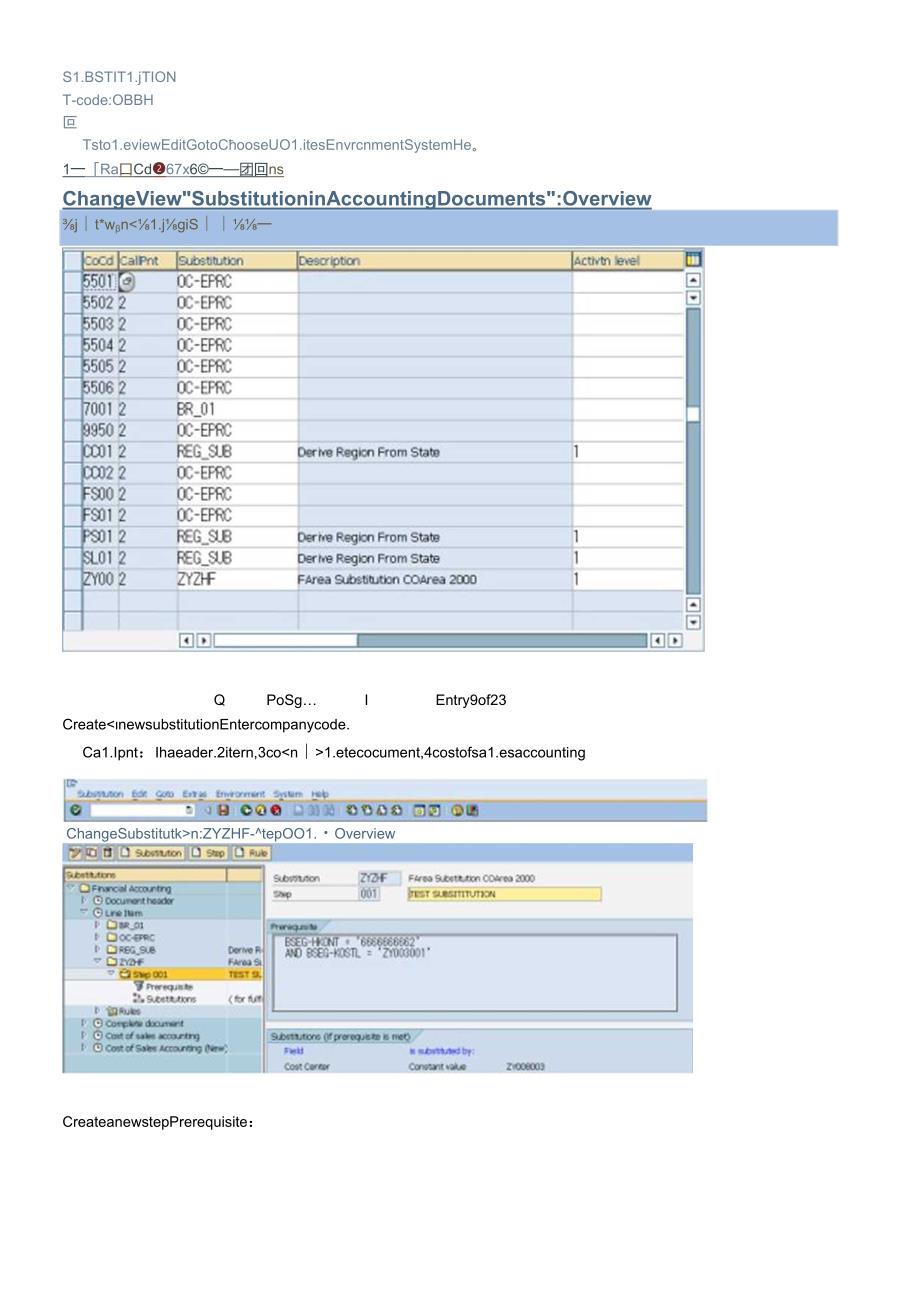Expand the Complete document tree node

point(83,1023)
